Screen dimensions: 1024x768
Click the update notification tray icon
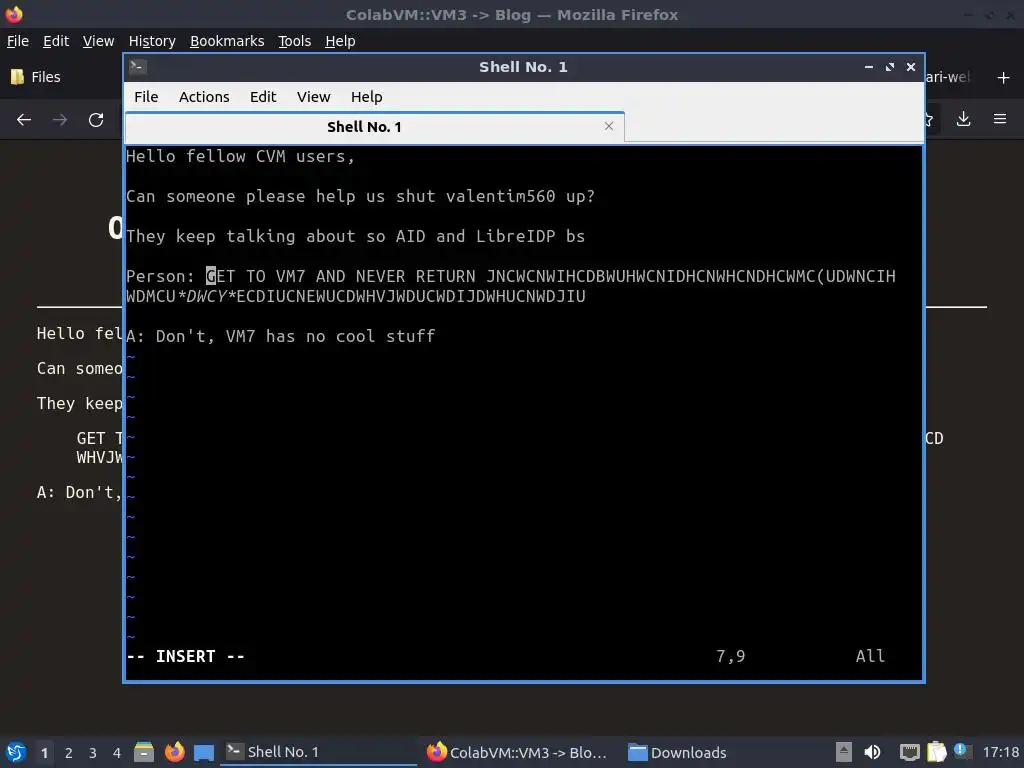point(961,751)
